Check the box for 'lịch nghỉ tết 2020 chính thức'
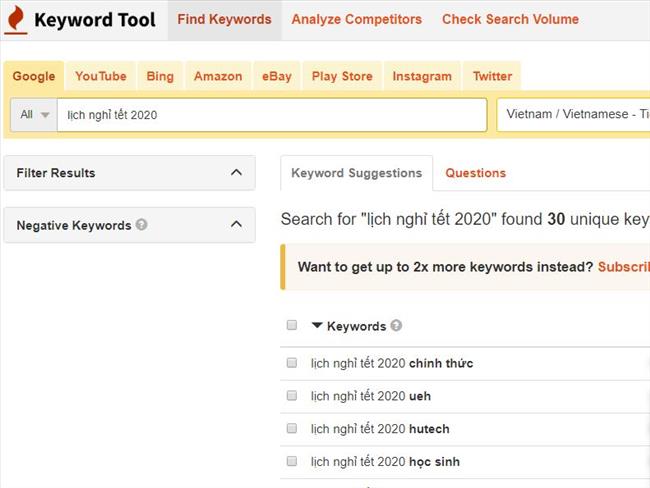The width and height of the screenshot is (650, 488). point(292,363)
